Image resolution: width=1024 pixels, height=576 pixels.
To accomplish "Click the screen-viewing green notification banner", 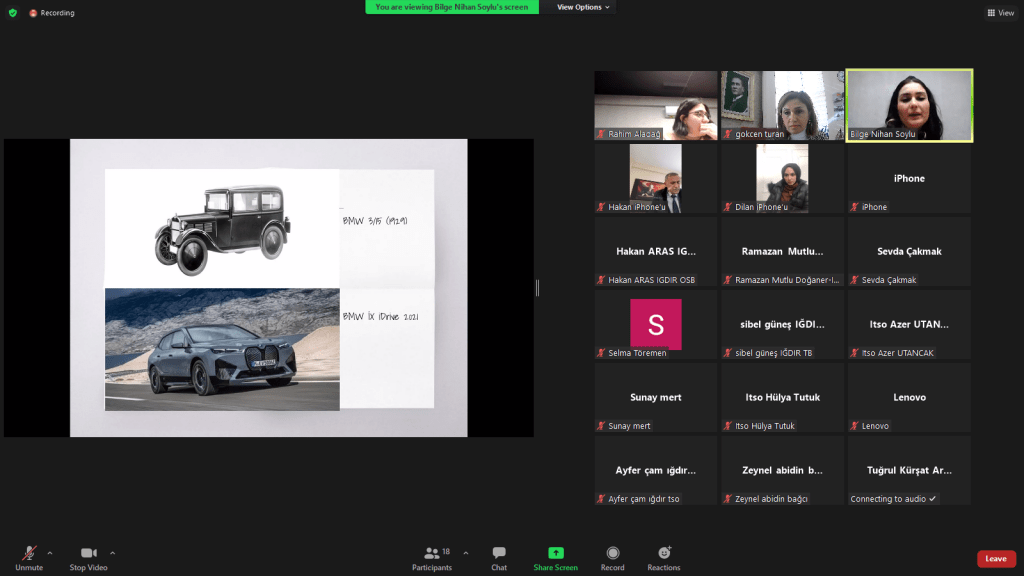I will pos(452,7).
